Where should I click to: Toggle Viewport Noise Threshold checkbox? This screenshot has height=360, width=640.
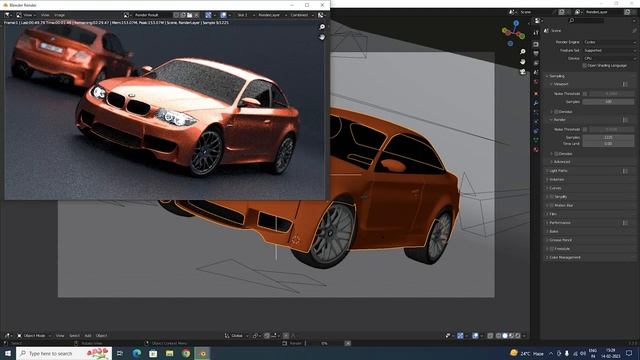tap(585, 94)
